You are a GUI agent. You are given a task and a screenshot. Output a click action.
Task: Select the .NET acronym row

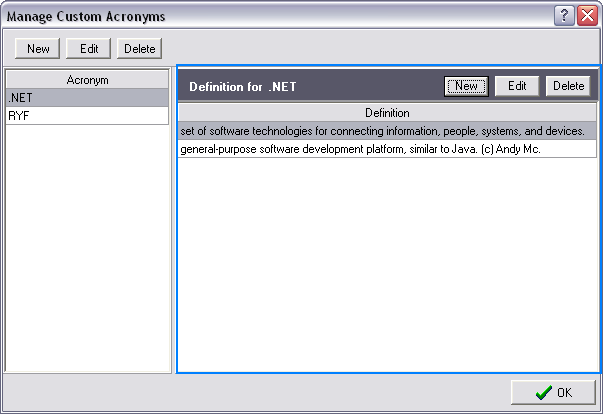pos(87,98)
